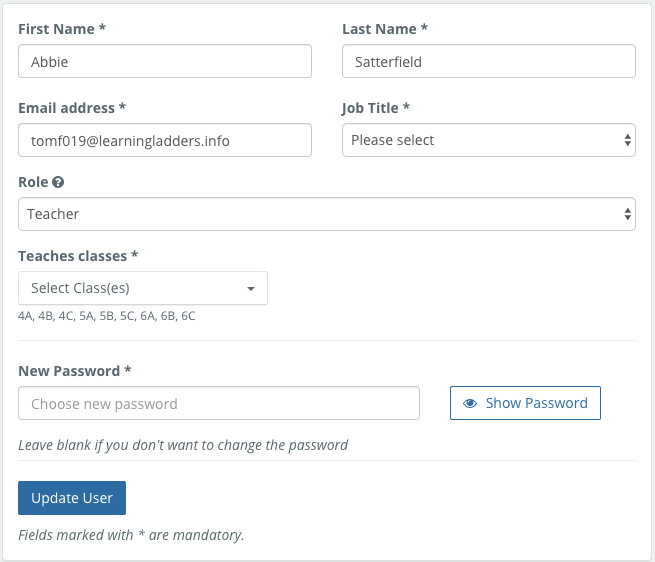Click the Job Title label
The height and width of the screenshot is (562, 655).
(x=376, y=107)
